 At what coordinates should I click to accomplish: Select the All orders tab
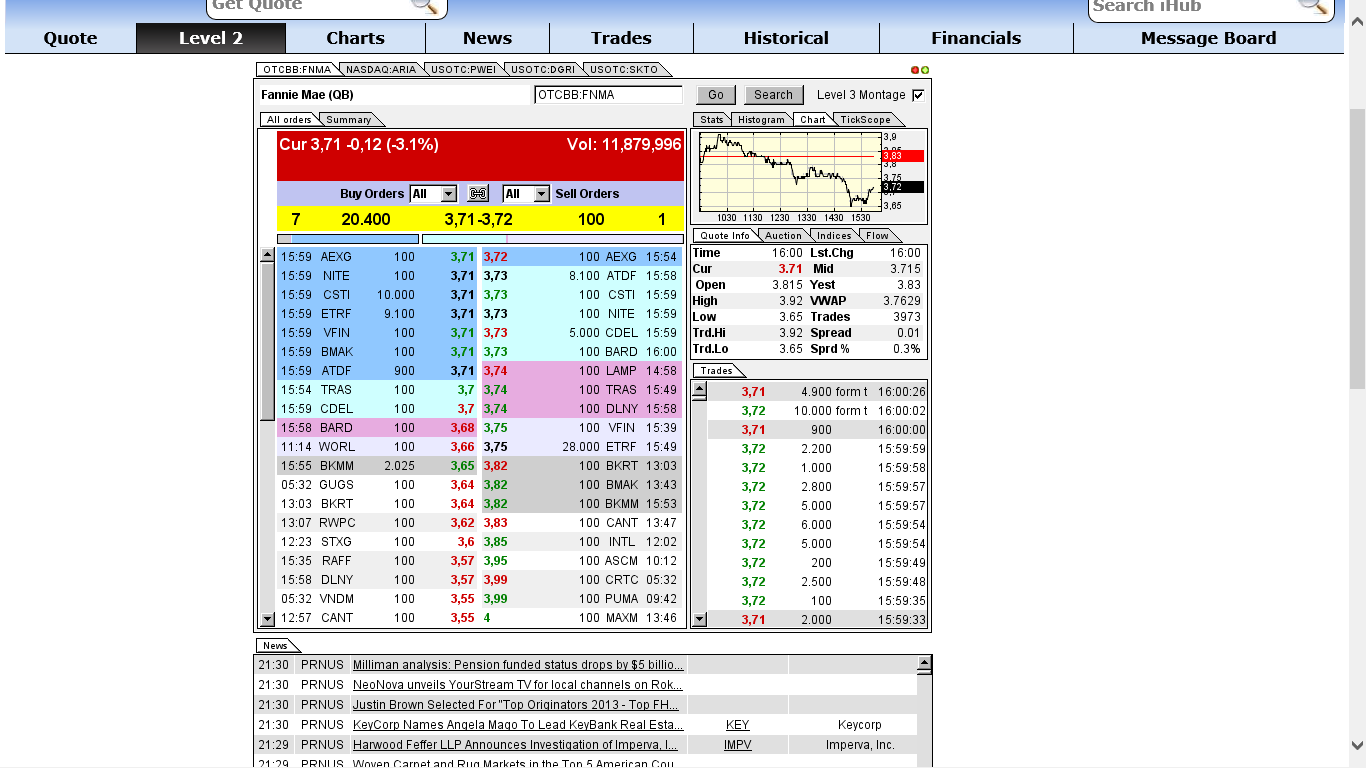(x=289, y=120)
